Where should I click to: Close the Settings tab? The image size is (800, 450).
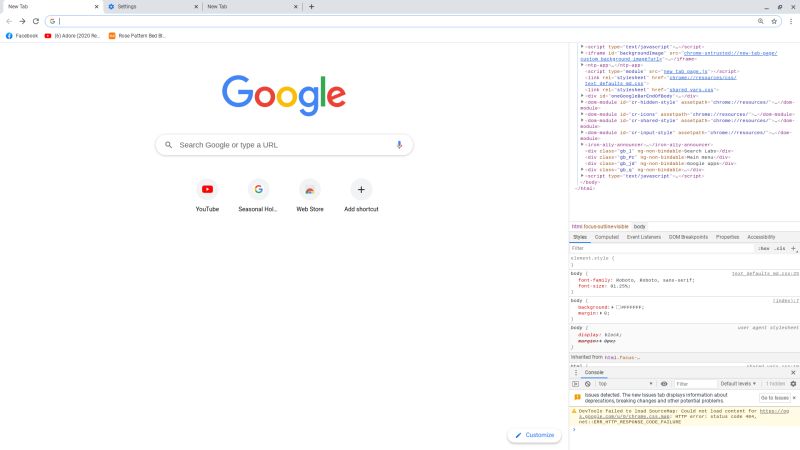(x=196, y=7)
